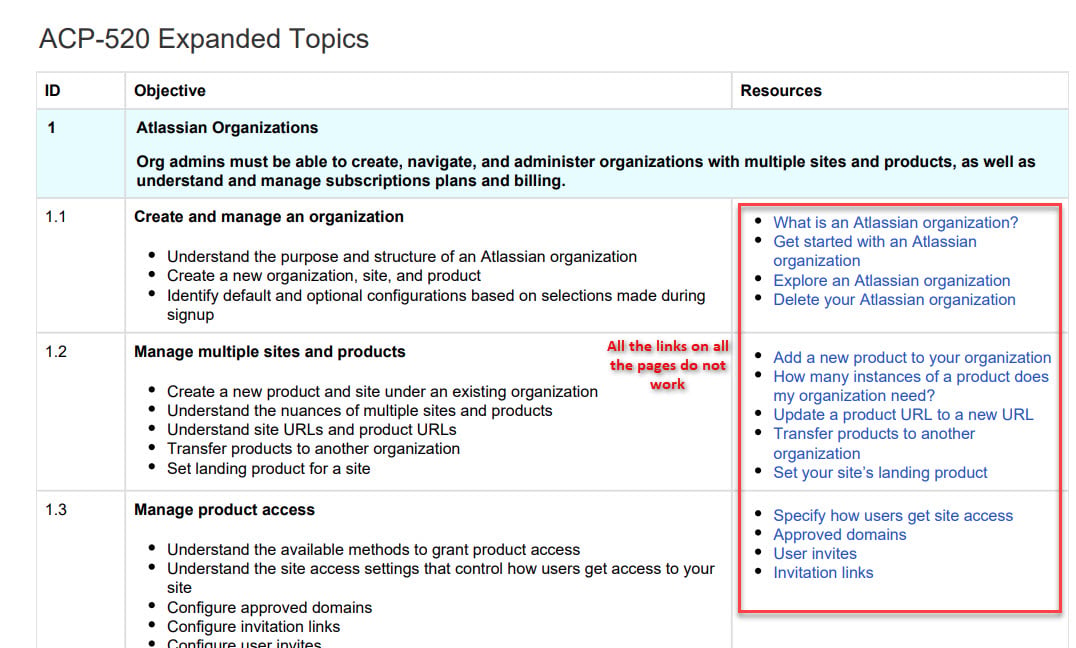Click the black "Transfer products to another organization" bullet
The width and height of the screenshot is (1076, 648).
pyautogui.click(x=314, y=449)
